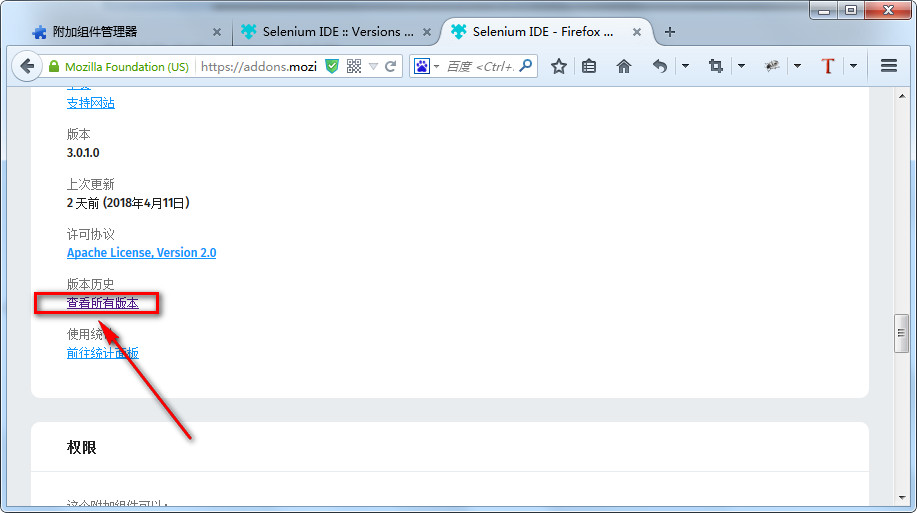Screen dimensions: 917x513
Task: Go back with the browser back arrow
Action: pyautogui.click(x=27, y=66)
